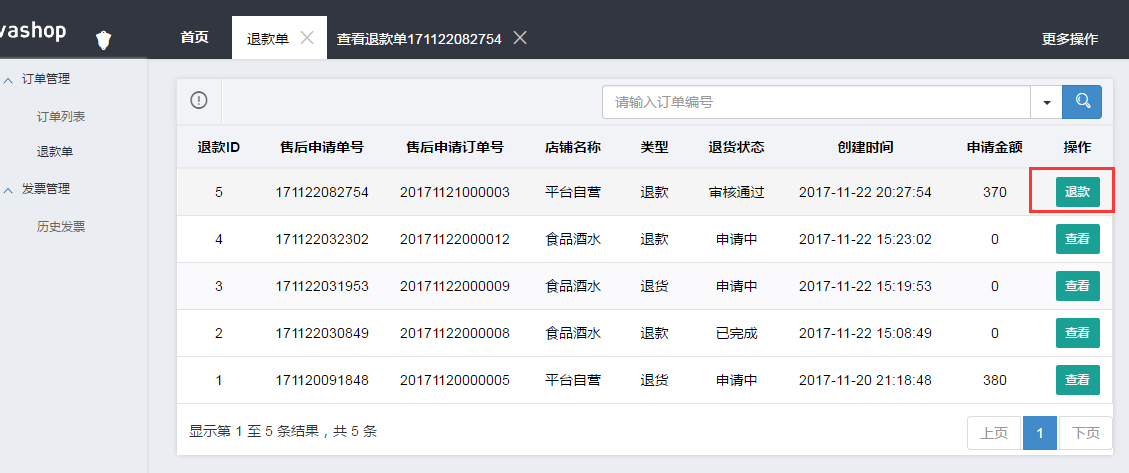Viewport: 1129px width, 473px height.
Task: Open 更多操作 menu
Action: point(1070,39)
